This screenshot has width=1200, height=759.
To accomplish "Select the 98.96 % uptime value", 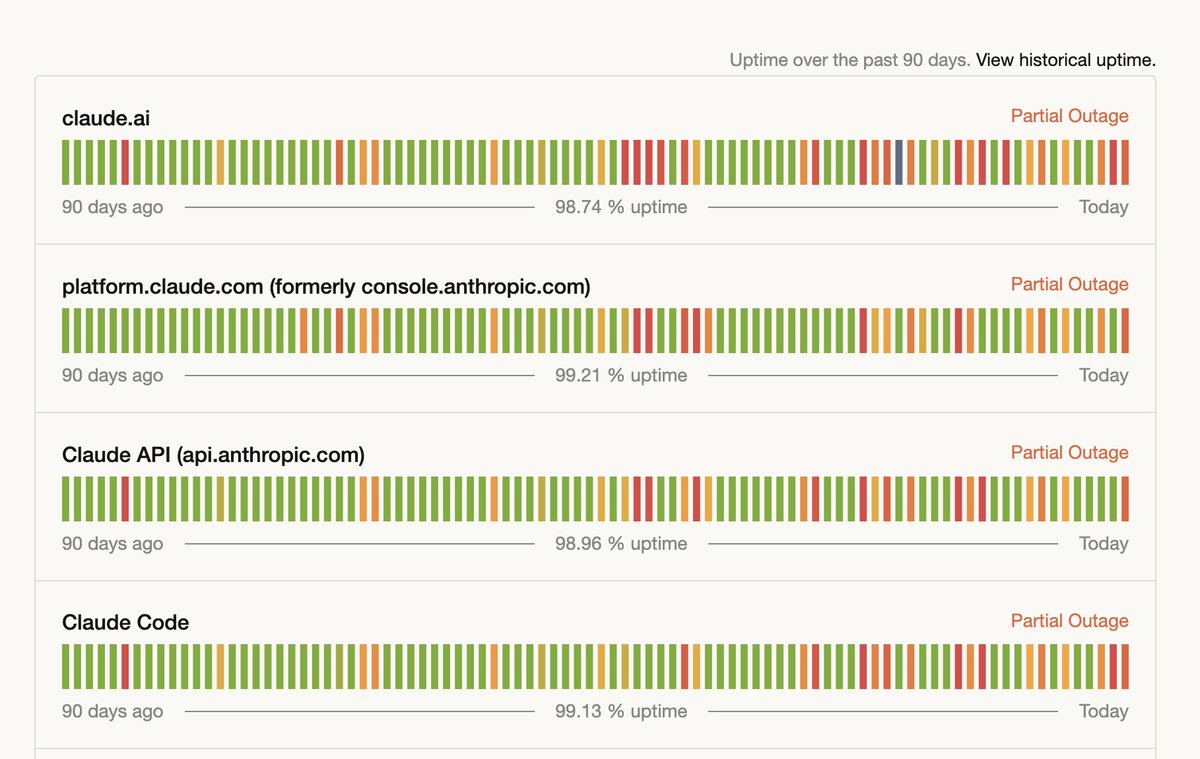I will click(x=621, y=543).
